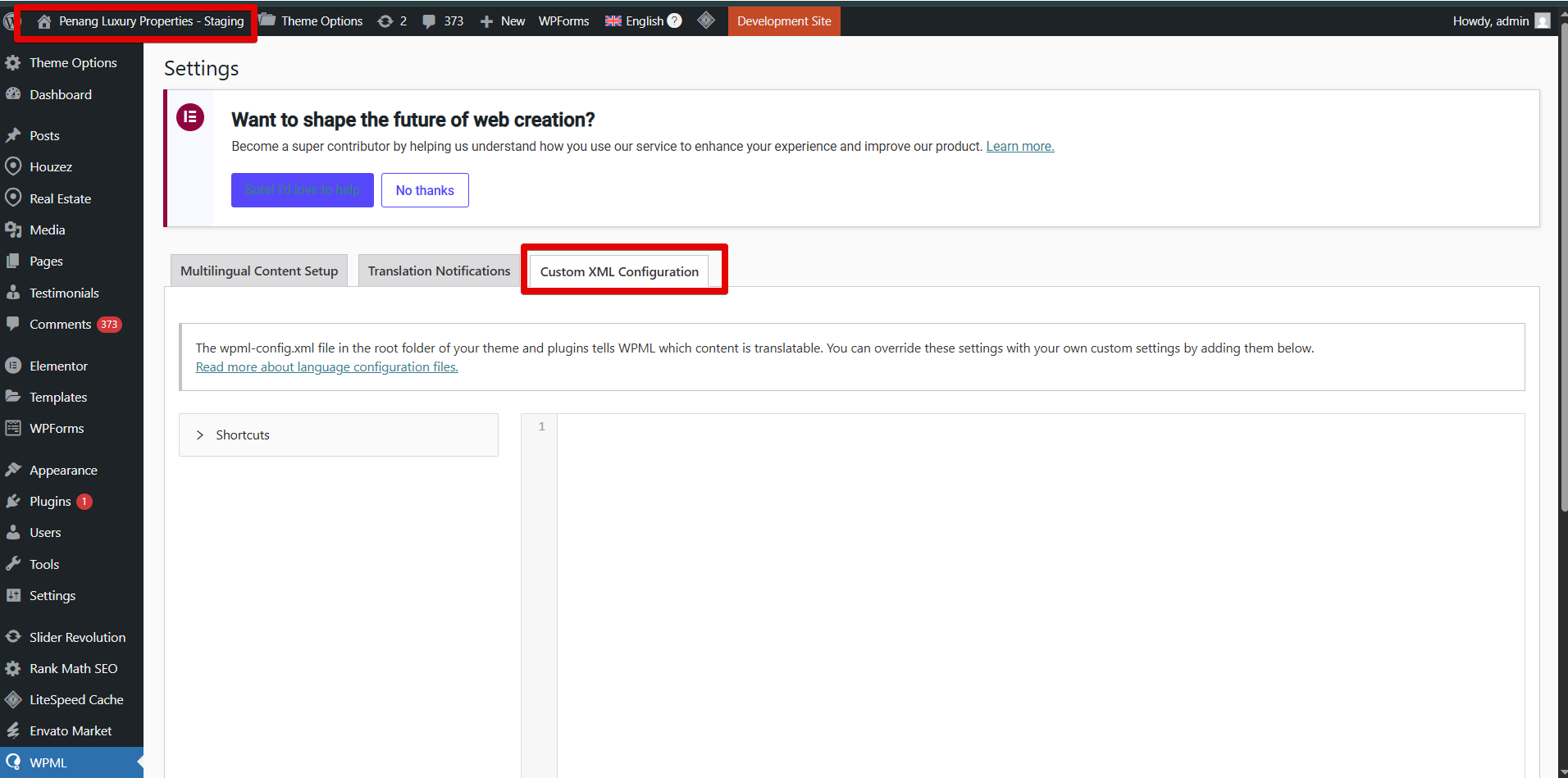
Task: Click the Settings page heading
Action: (202, 68)
